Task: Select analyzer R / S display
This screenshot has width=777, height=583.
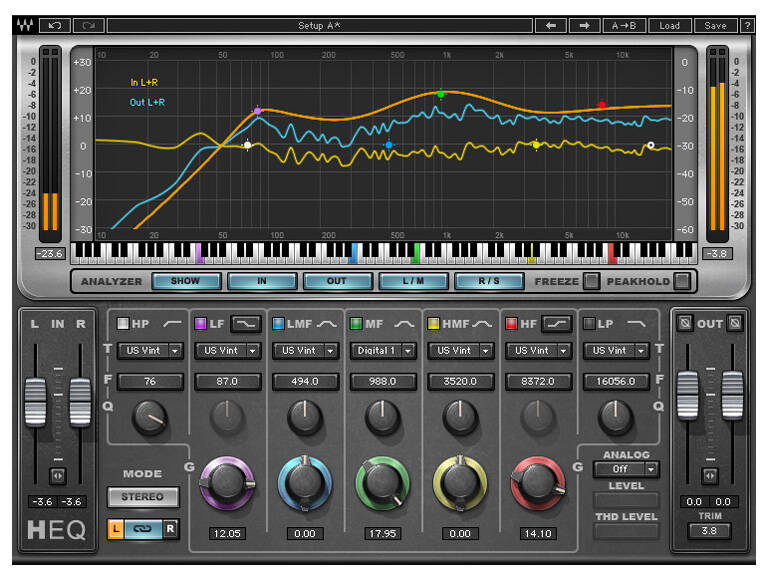Action: pyautogui.click(x=489, y=281)
